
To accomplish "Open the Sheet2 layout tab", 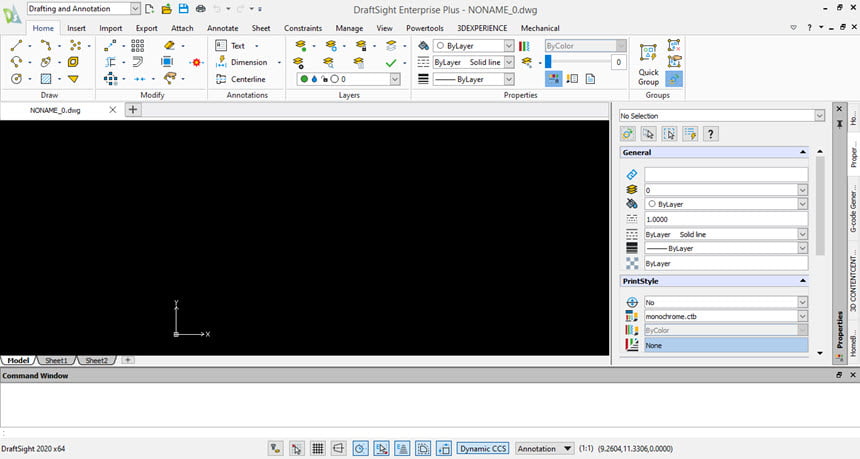I will (97, 360).
